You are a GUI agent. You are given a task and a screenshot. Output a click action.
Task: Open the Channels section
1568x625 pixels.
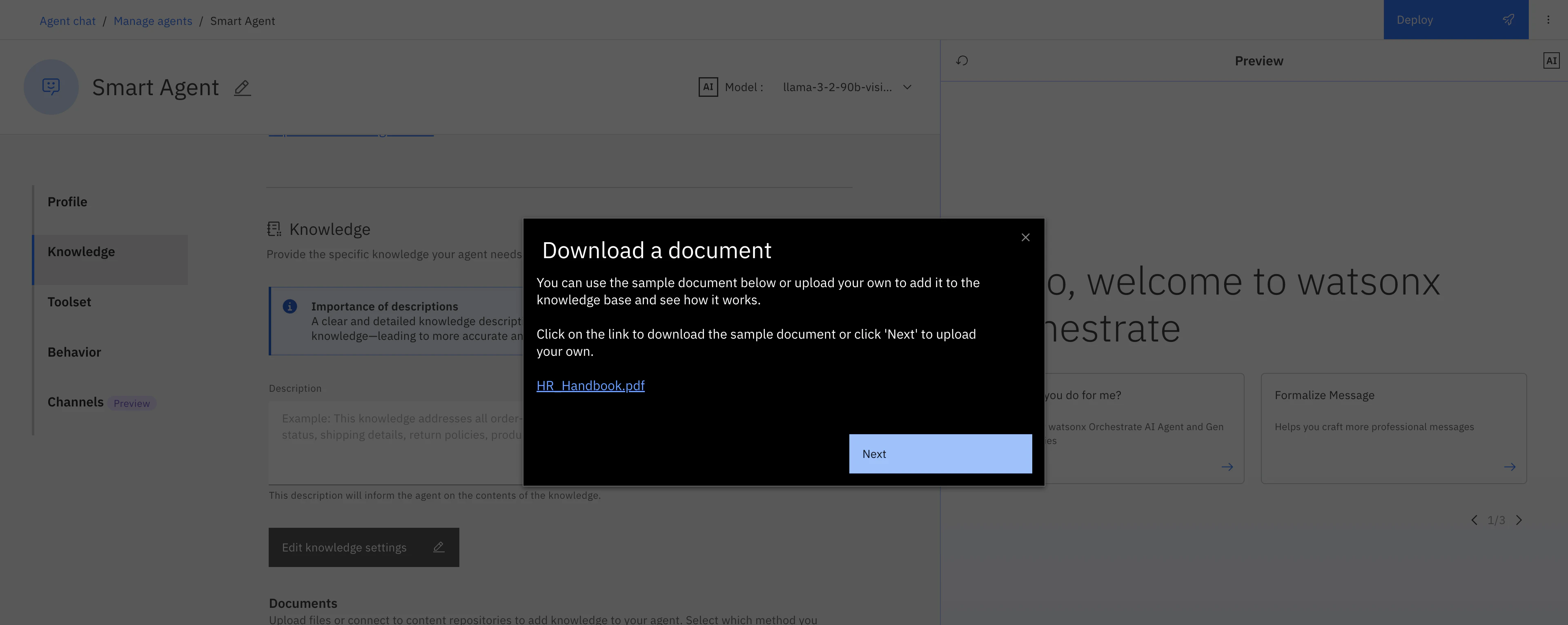click(x=76, y=402)
